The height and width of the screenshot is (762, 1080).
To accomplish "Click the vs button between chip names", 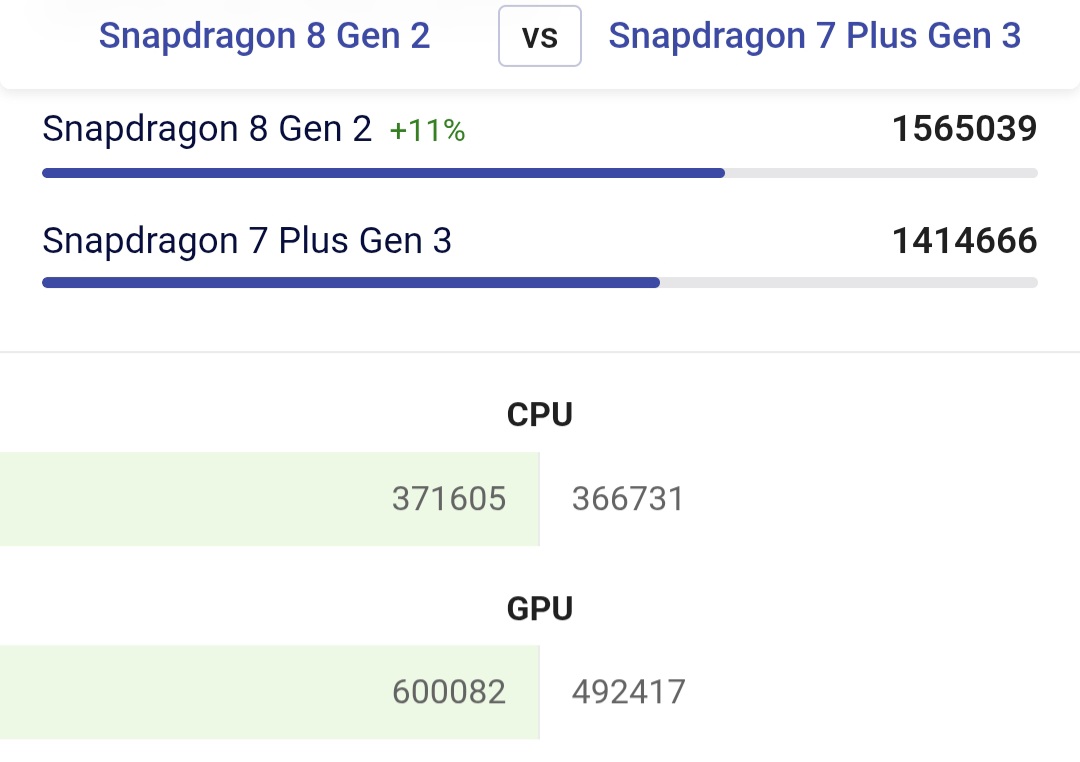I will click(540, 38).
